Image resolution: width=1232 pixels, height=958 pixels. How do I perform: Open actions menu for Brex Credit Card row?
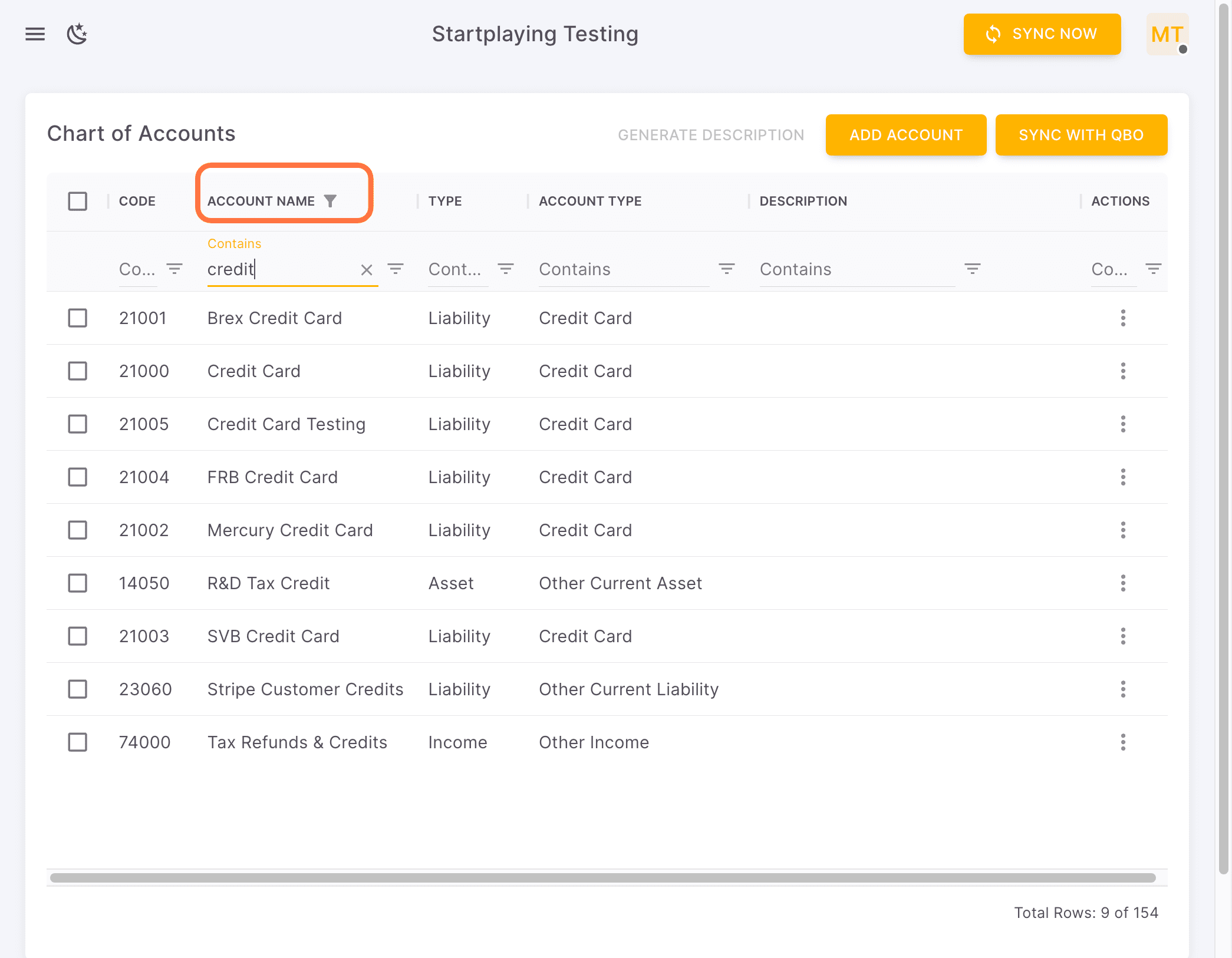tap(1123, 318)
